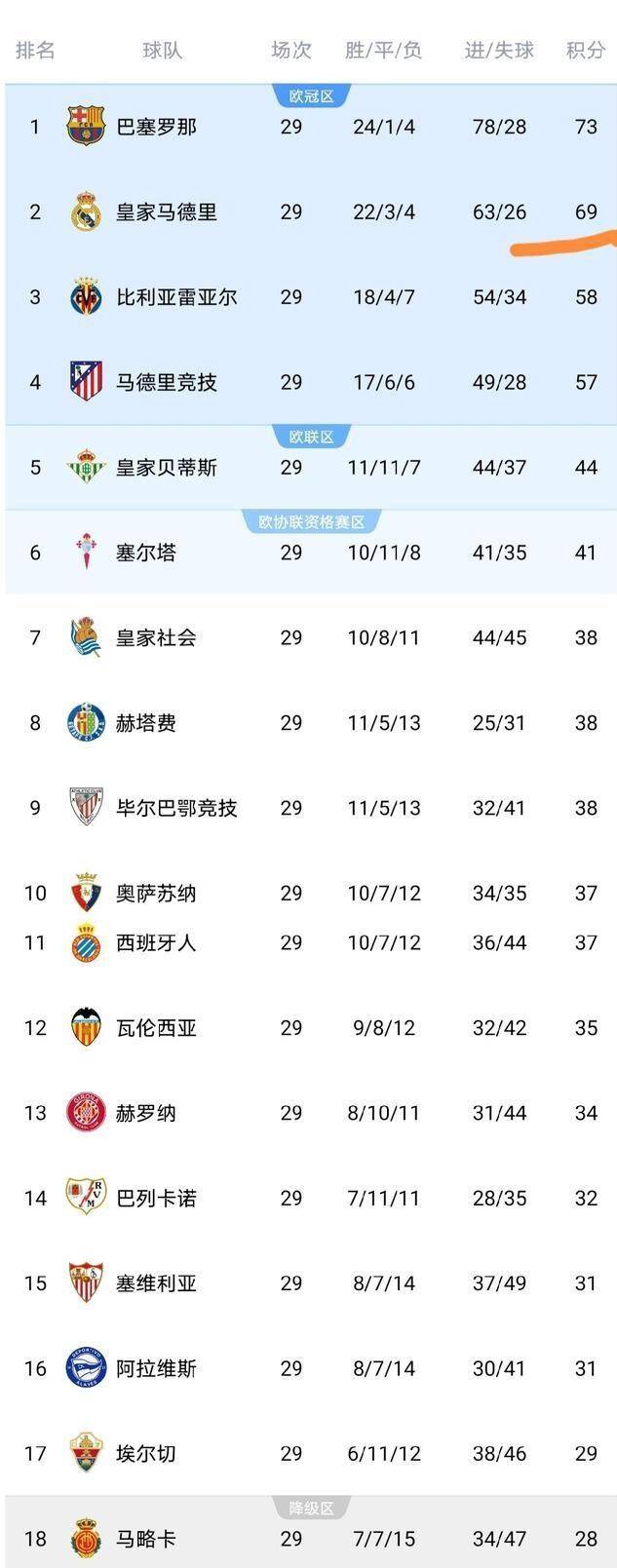617x1568 pixels.
Task: Click the Celta Vigo club crest
Action: [x=87, y=549]
